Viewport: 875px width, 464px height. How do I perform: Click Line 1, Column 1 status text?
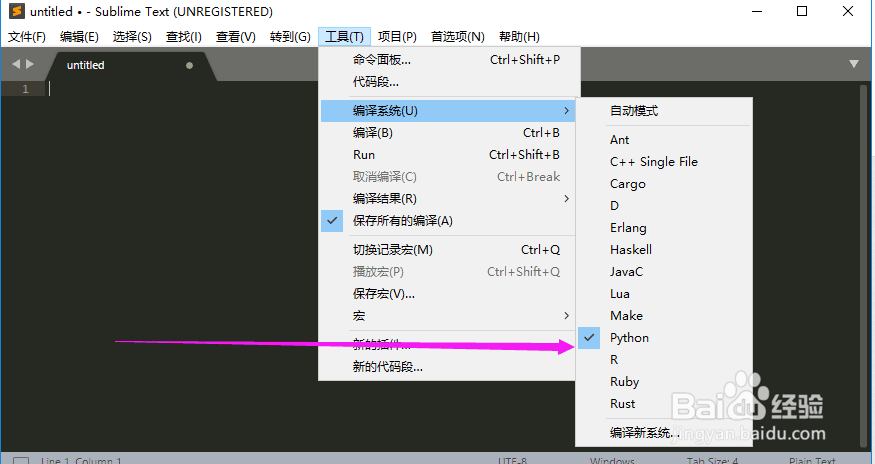coord(81,461)
